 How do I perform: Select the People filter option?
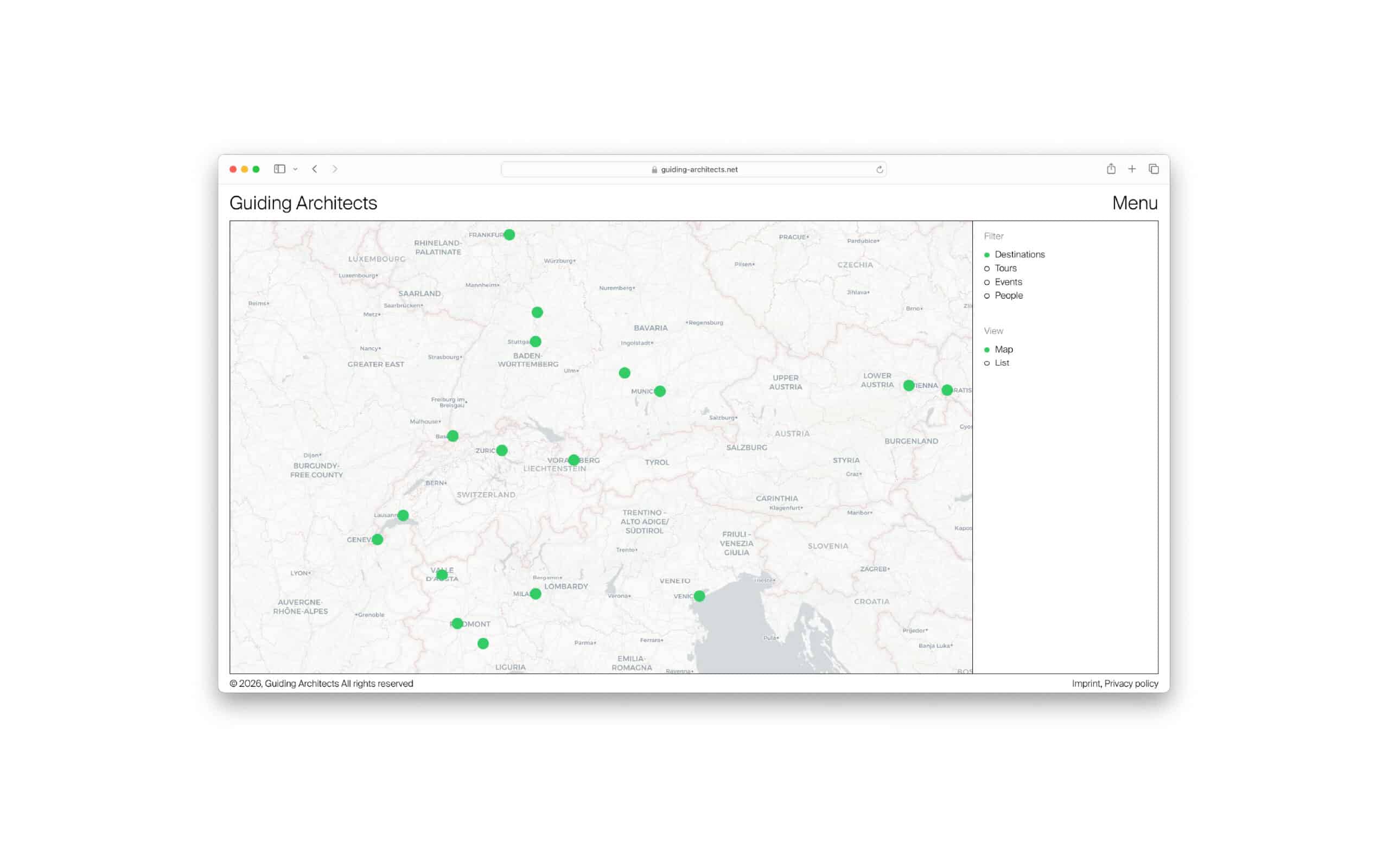point(1009,296)
